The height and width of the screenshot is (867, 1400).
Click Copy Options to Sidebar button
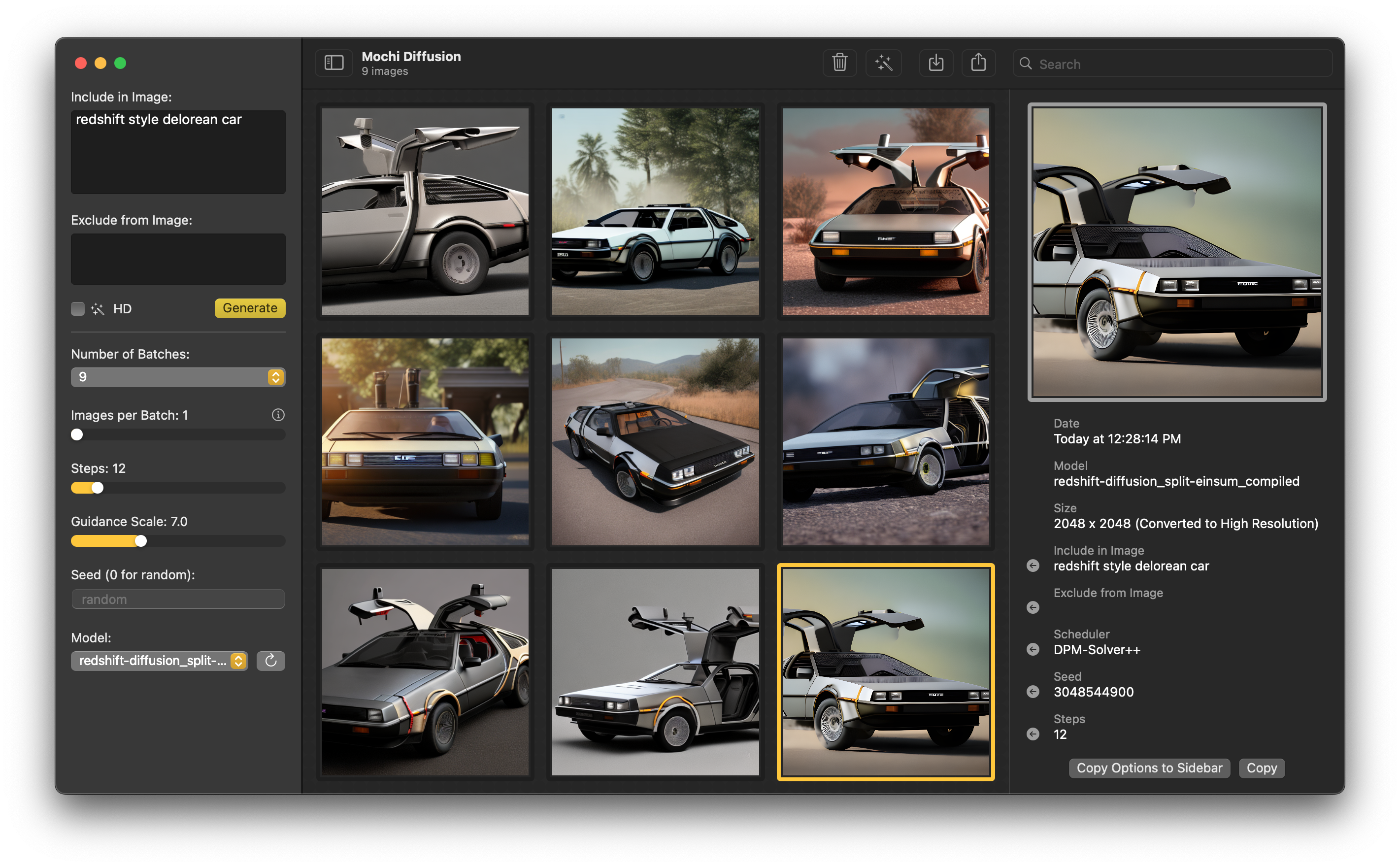point(1149,768)
